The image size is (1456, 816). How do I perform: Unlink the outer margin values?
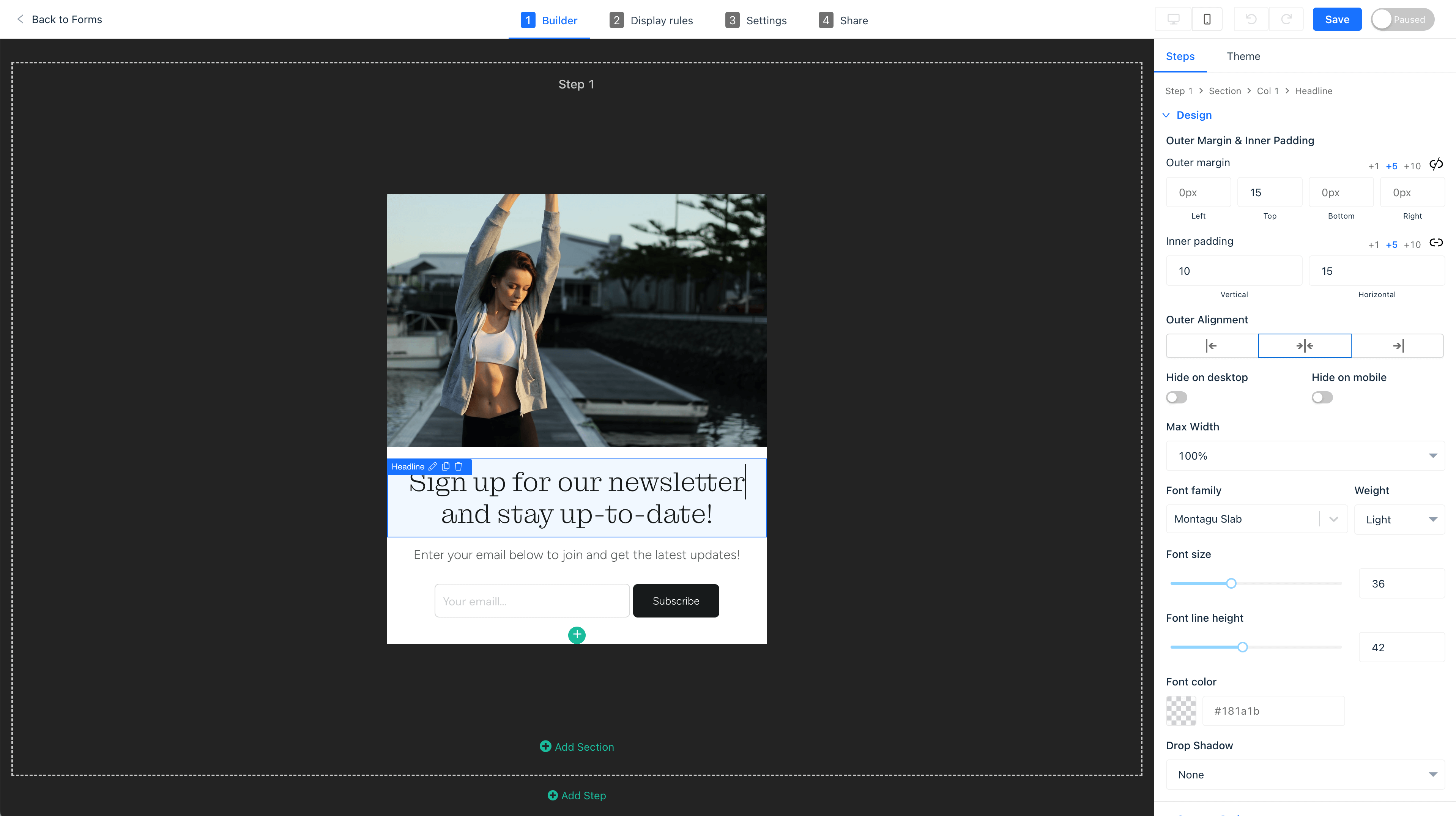1436,164
